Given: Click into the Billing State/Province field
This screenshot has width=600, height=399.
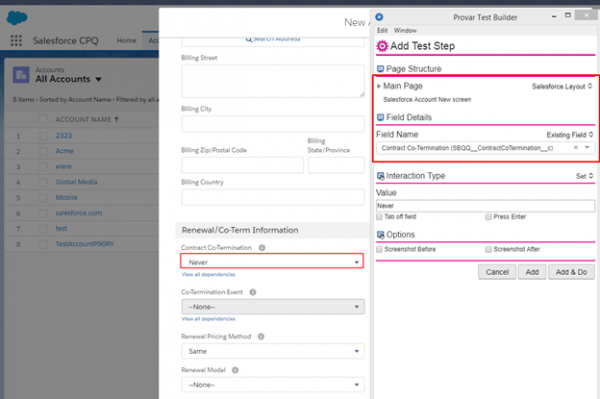Looking at the screenshot, I should click(336, 165).
